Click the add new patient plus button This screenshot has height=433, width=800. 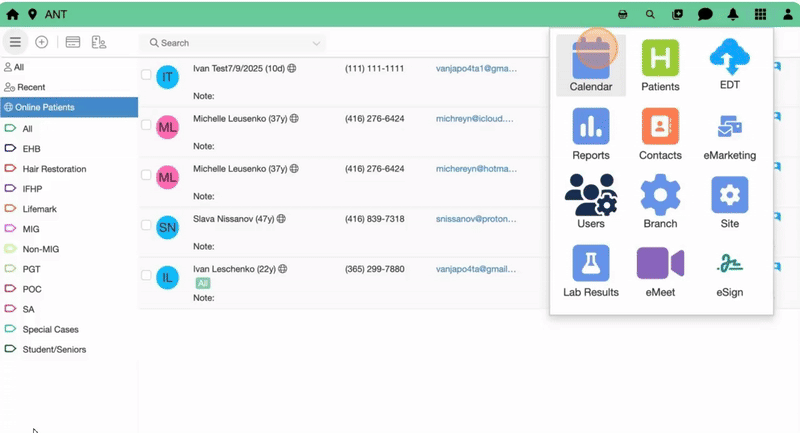[42, 42]
